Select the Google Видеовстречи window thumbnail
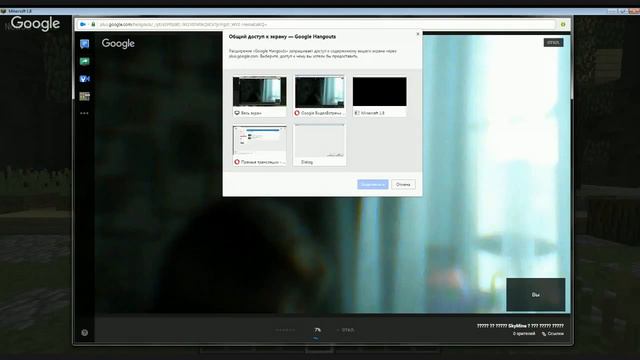The image size is (640, 360). [x=320, y=96]
